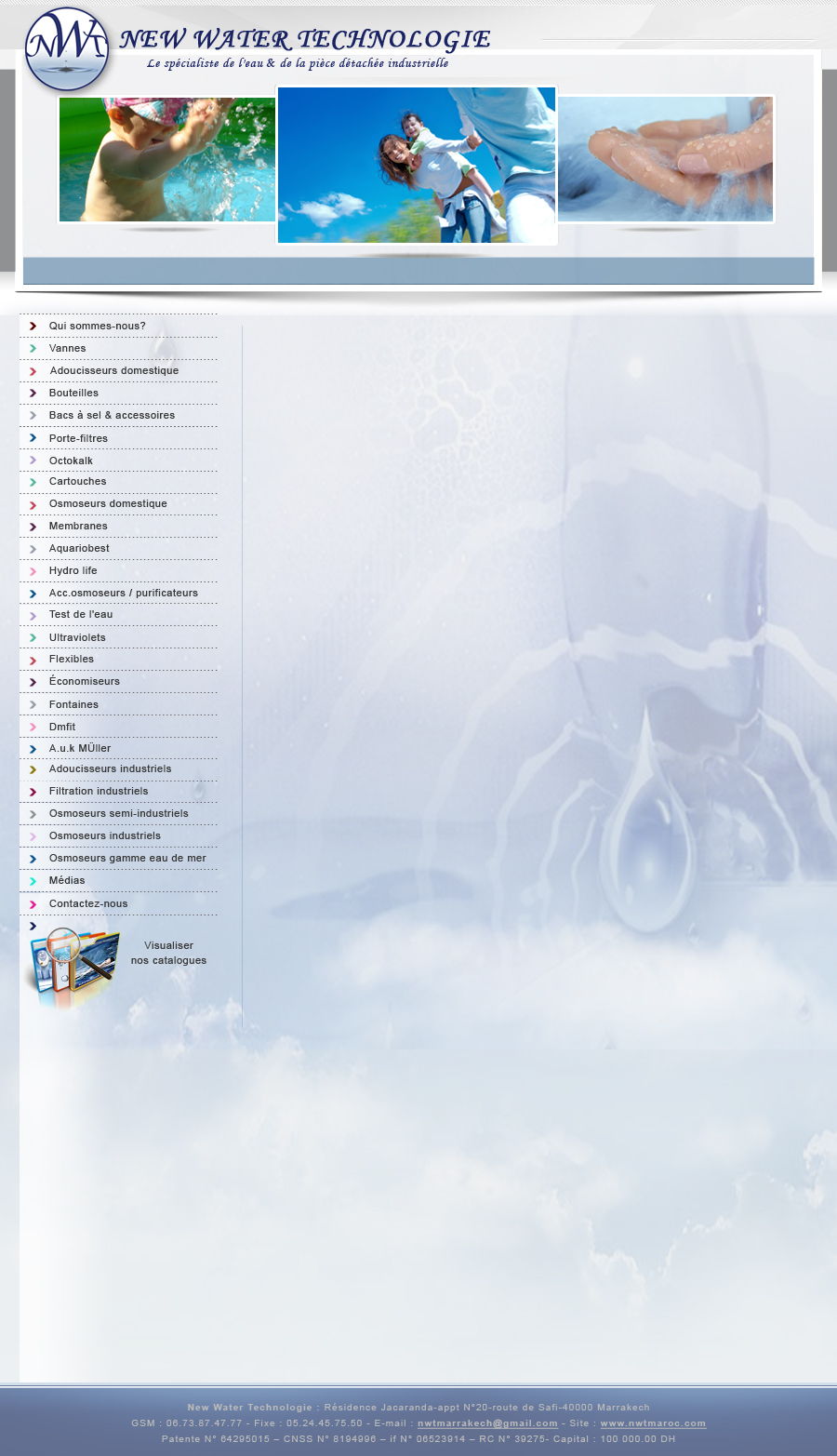Click arrow icon beside Flexibles
Screen dimensions: 837x1456
tap(33, 660)
